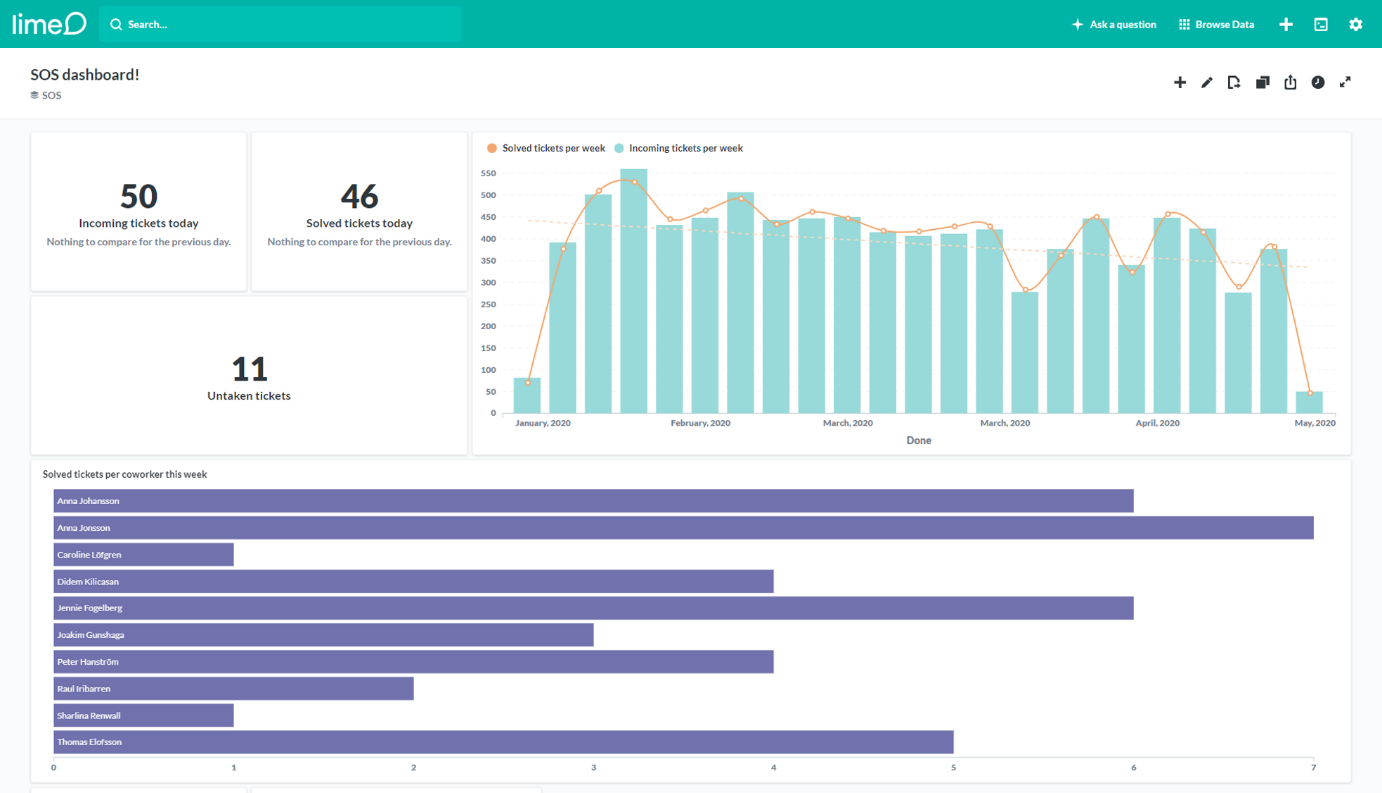
Task: Open auto-refresh clock icon
Action: point(1318,83)
